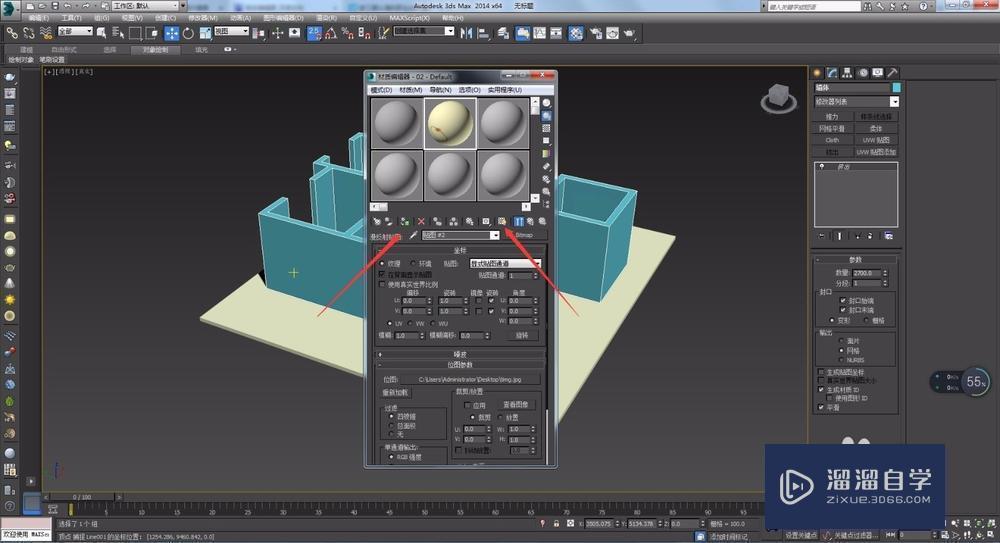This screenshot has width=1000, height=543.
Task: Open MAXScript menu in main menu bar
Action: click(410, 18)
